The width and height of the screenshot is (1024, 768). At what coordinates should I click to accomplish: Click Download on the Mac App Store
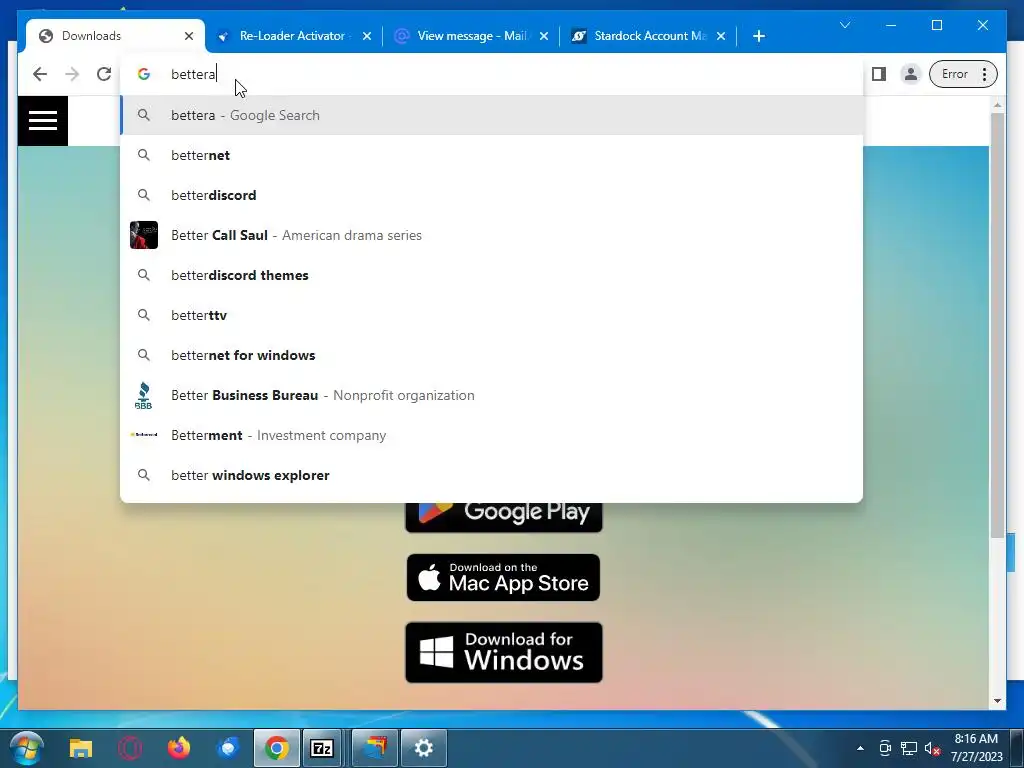coord(504,577)
